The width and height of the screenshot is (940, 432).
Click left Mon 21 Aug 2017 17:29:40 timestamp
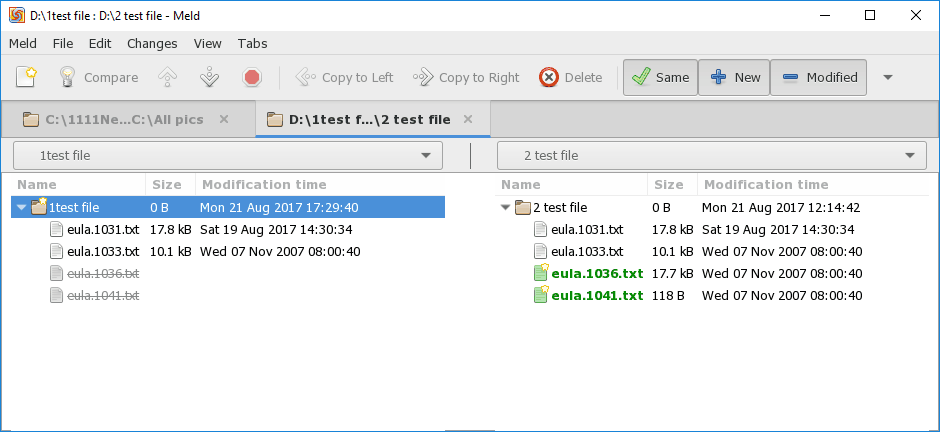pos(279,208)
